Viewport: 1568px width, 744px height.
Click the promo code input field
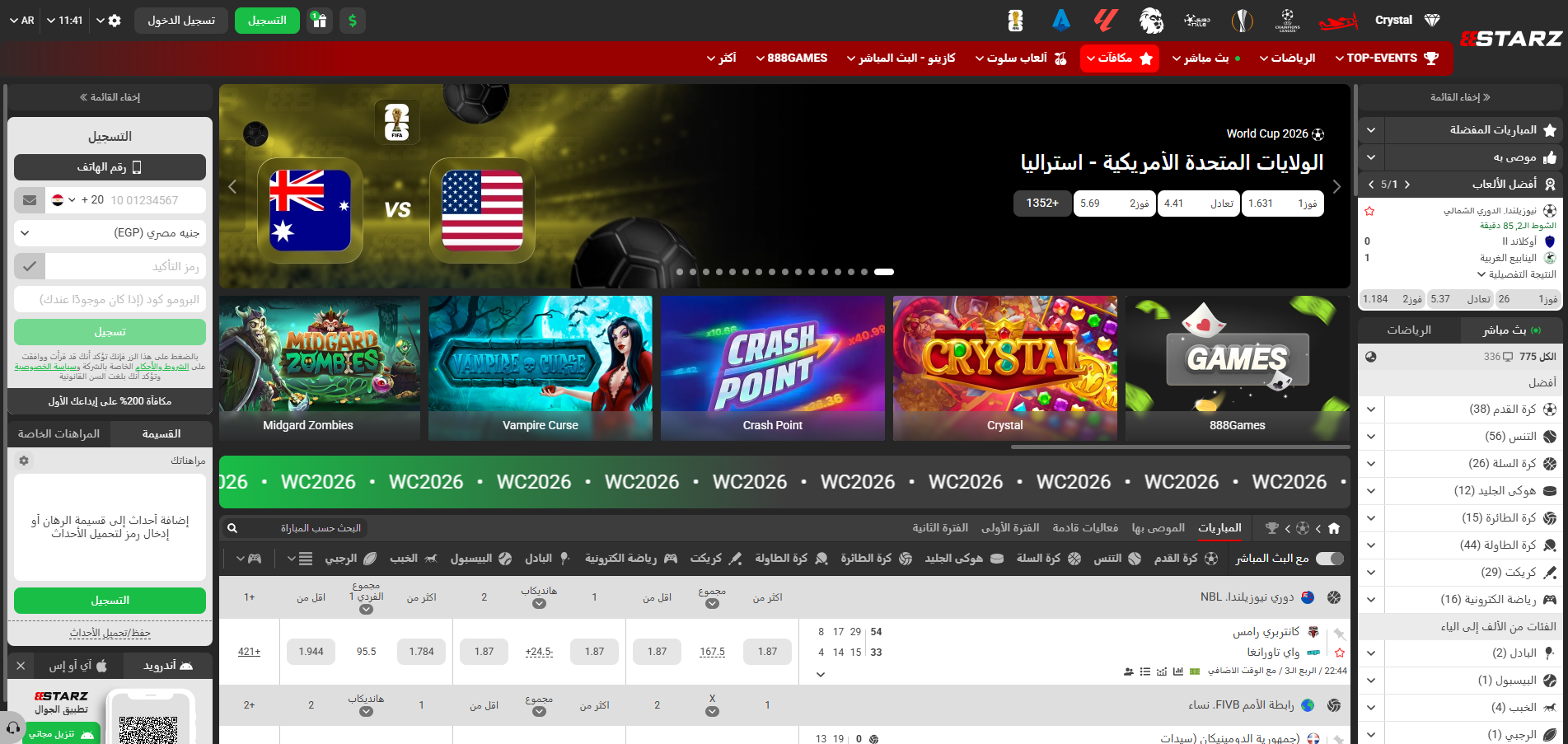pos(110,299)
